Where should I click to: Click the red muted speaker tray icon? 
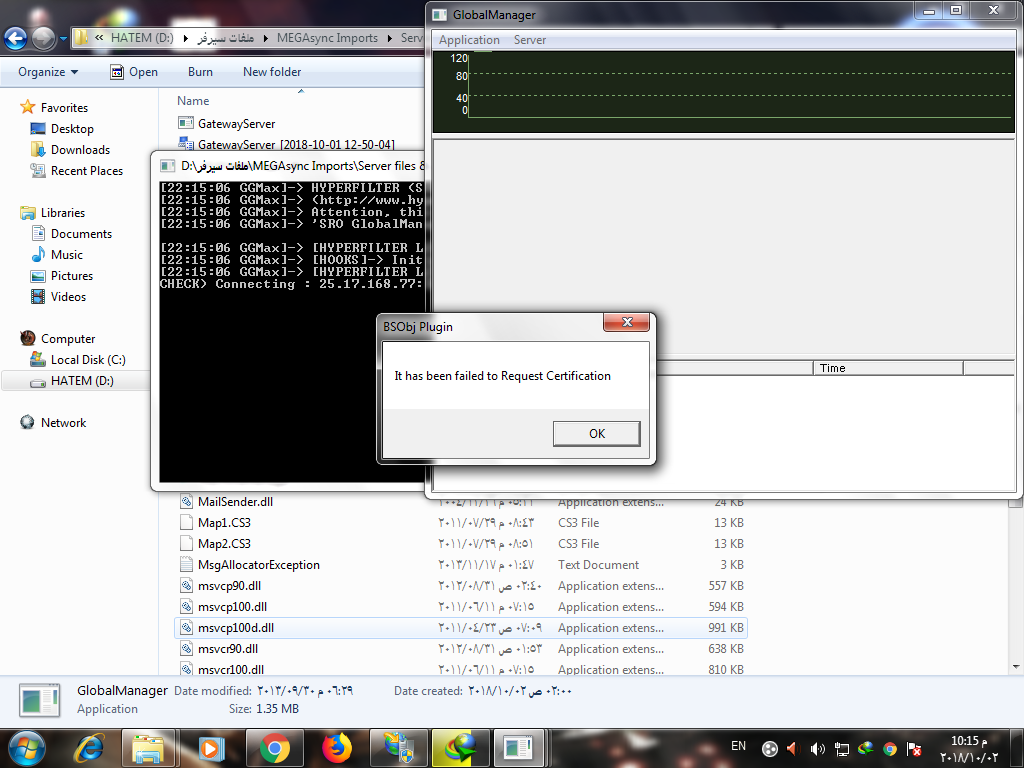coord(793,749)
